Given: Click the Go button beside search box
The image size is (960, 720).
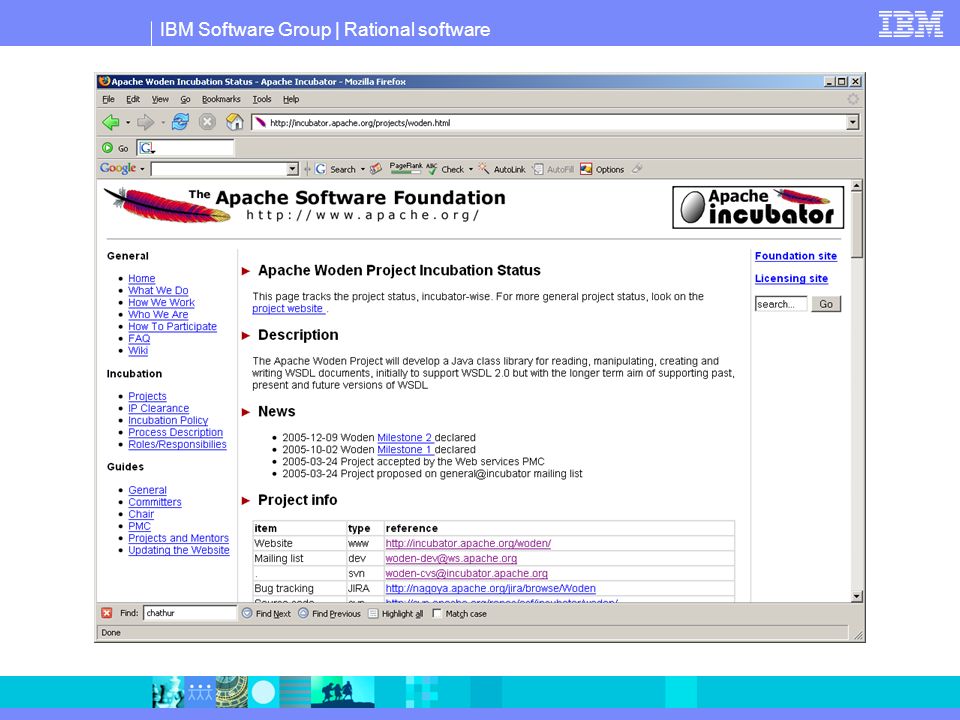Looking at the screenshot, I should [826, 304].
